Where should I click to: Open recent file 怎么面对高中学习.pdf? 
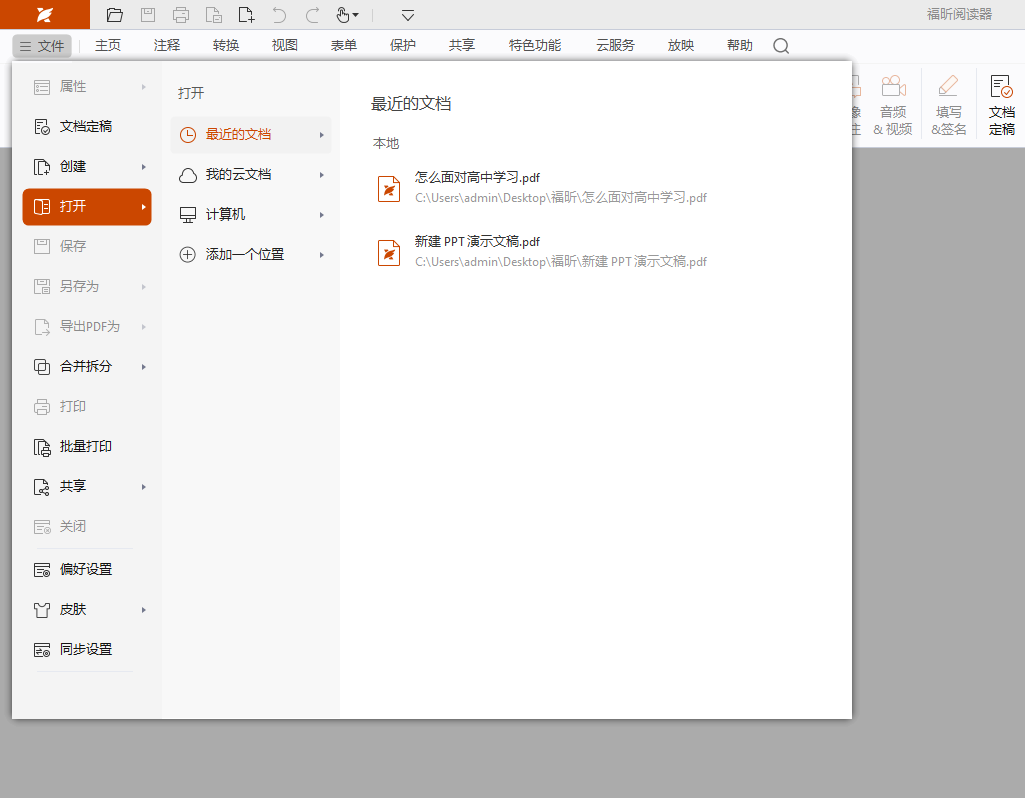point(477,178)
